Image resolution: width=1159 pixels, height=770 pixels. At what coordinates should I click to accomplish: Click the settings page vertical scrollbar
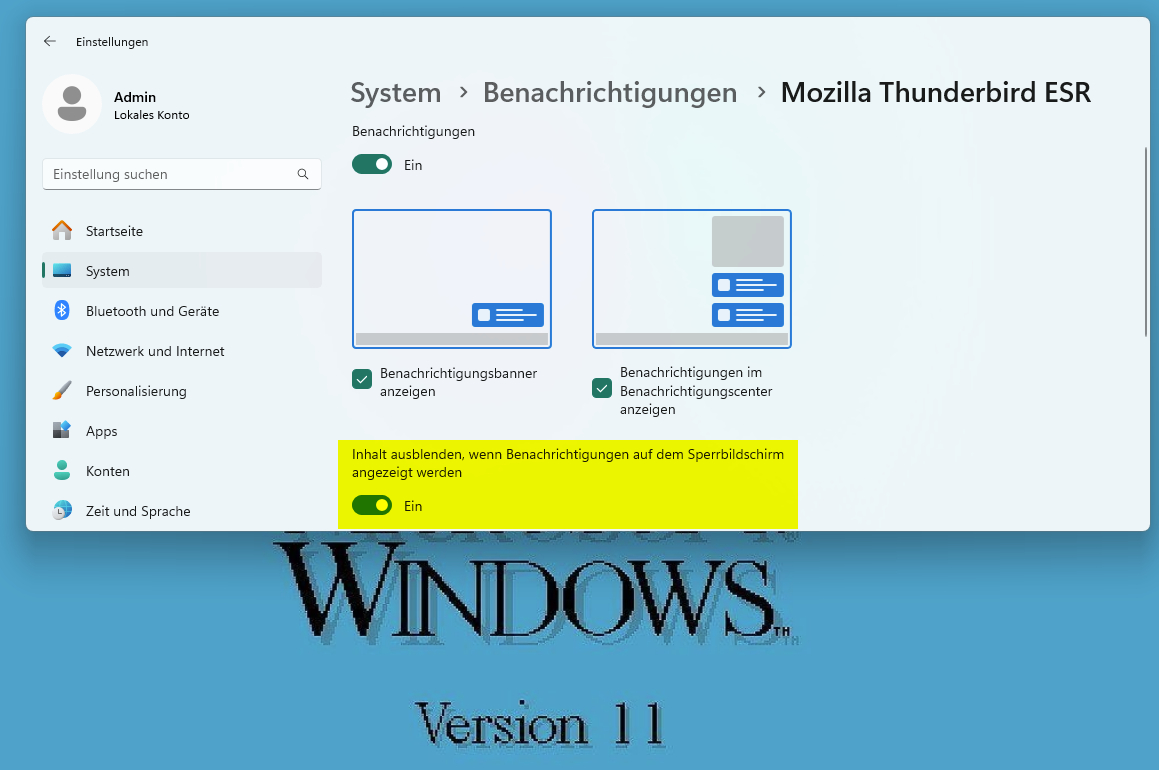point(1146,242)
